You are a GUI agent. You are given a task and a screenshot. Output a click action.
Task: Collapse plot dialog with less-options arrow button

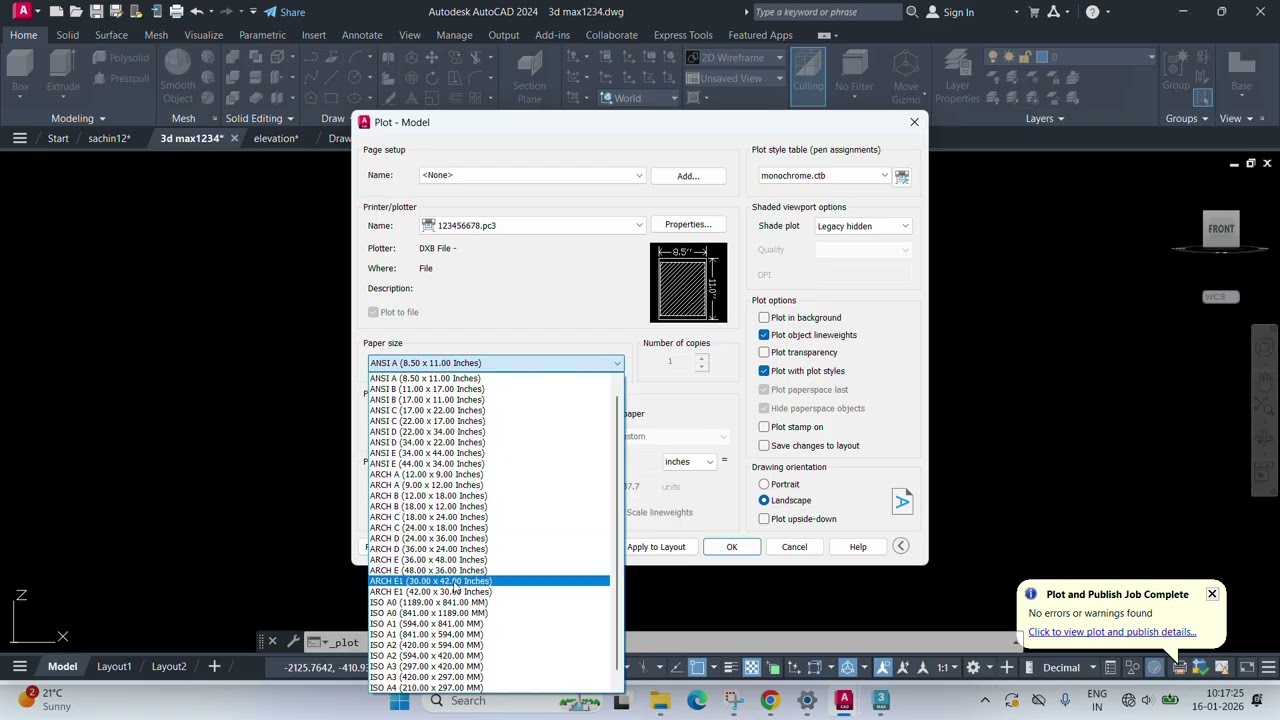(901, 546)
